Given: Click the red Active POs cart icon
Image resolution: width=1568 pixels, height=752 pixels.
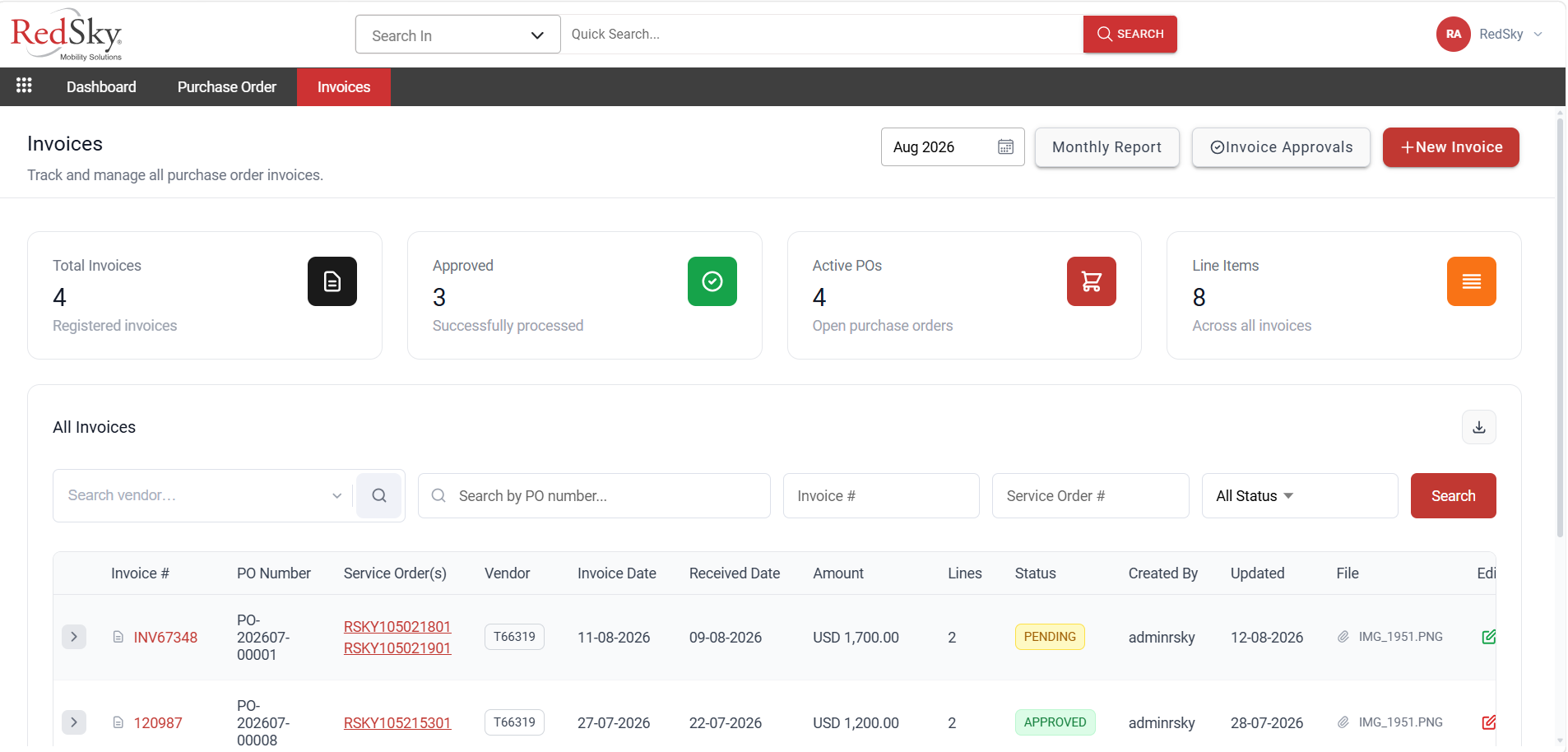Looking at the screenshot, I should [x=1092, y=281].
